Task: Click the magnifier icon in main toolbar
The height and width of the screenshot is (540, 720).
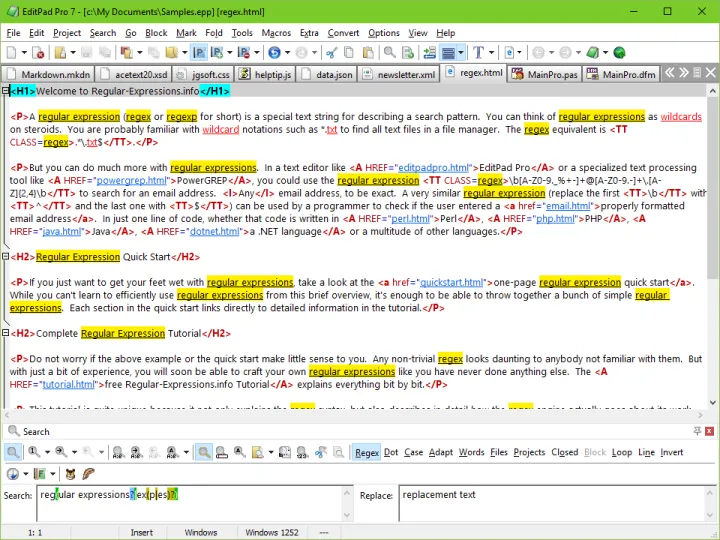Action: click(390, 52)
